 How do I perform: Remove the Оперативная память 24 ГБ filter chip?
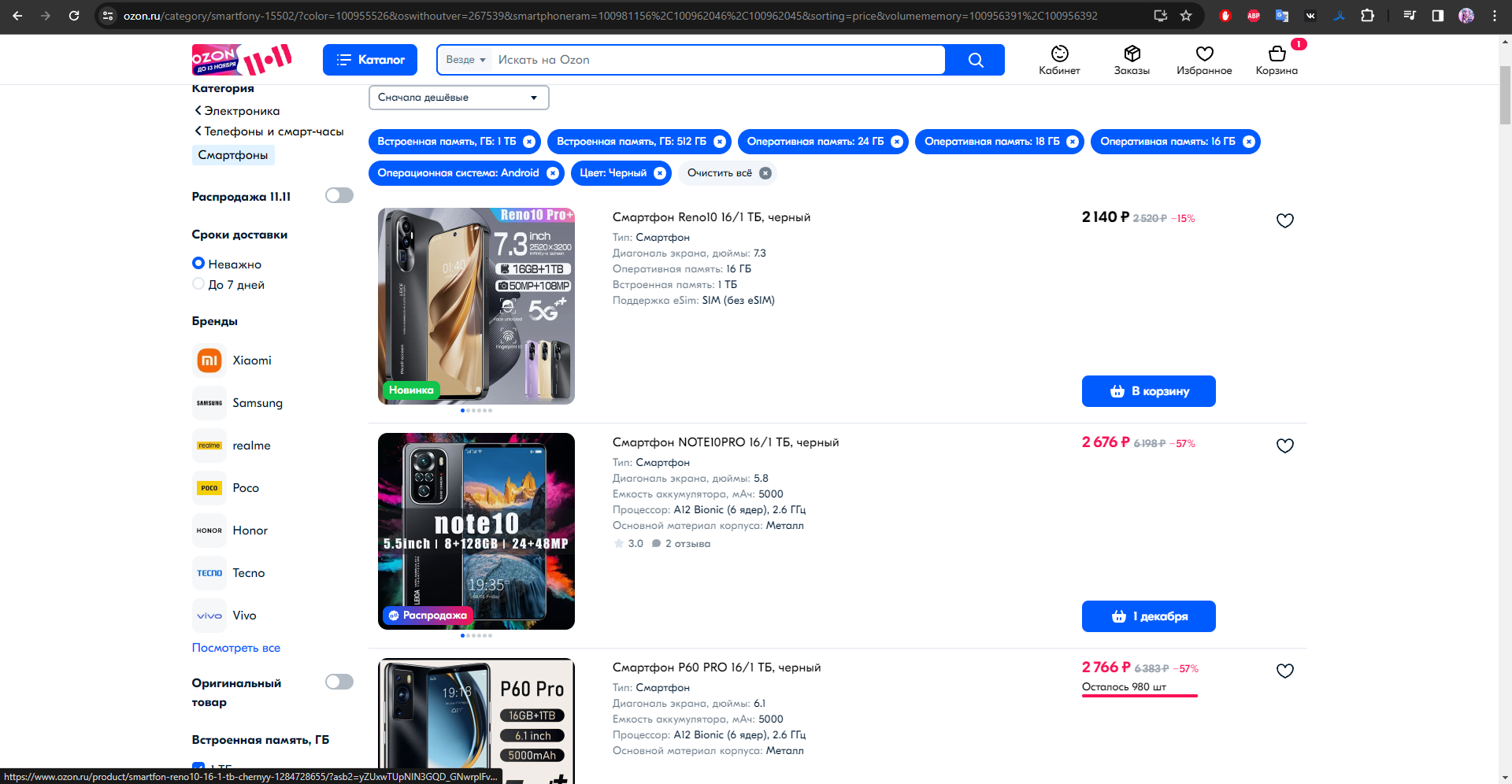coord(897,142)
